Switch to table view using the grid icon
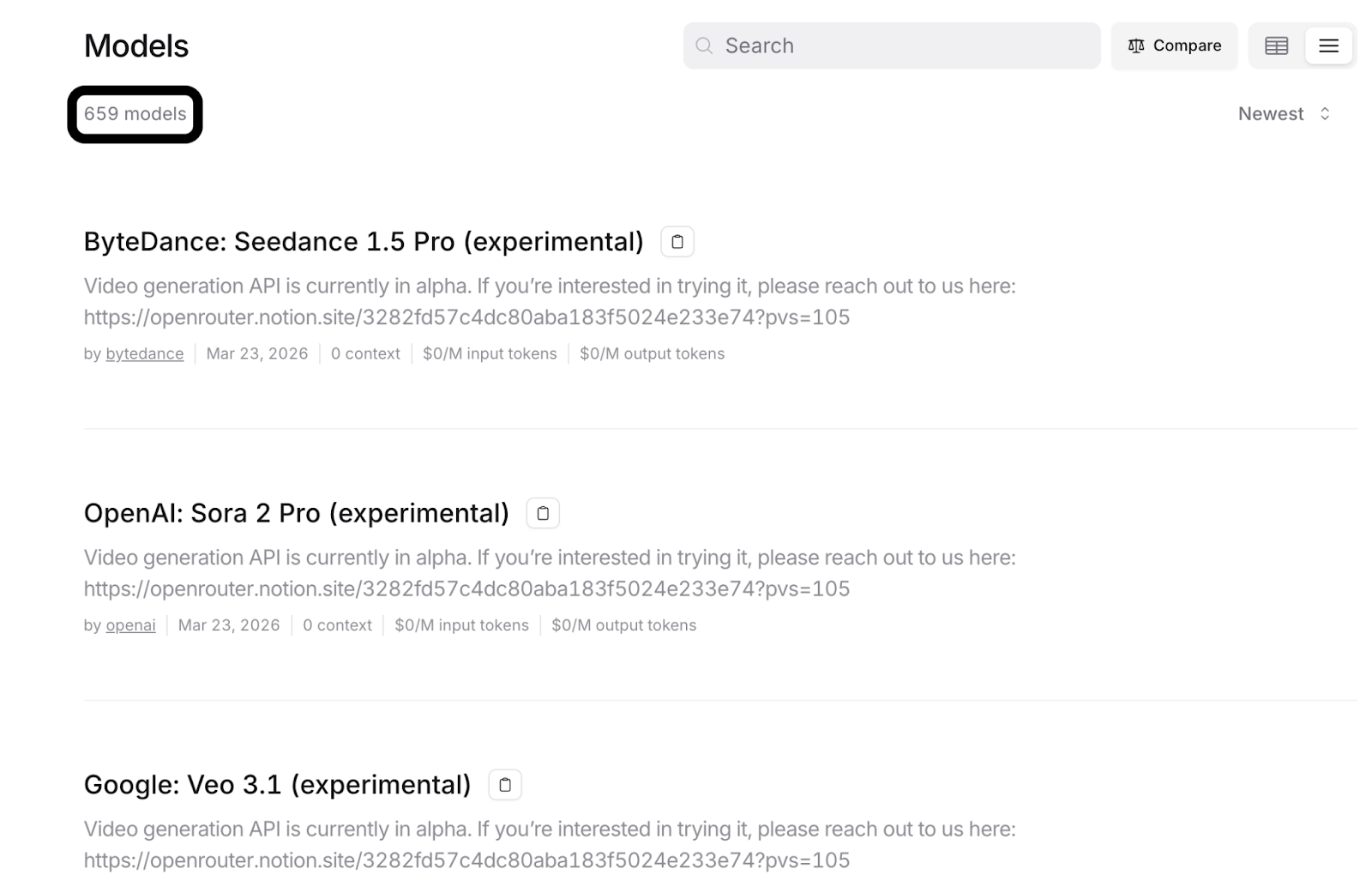The width and height of the screenshot is (1372, 875). click(1275, 45)
